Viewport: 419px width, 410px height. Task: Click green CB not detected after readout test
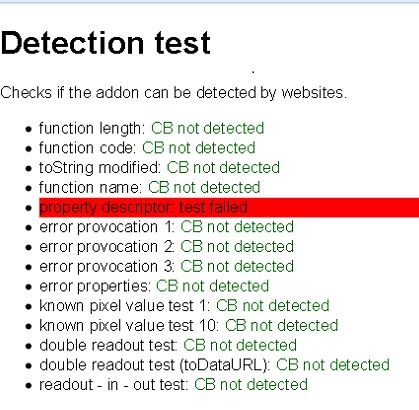click(251, 384)
